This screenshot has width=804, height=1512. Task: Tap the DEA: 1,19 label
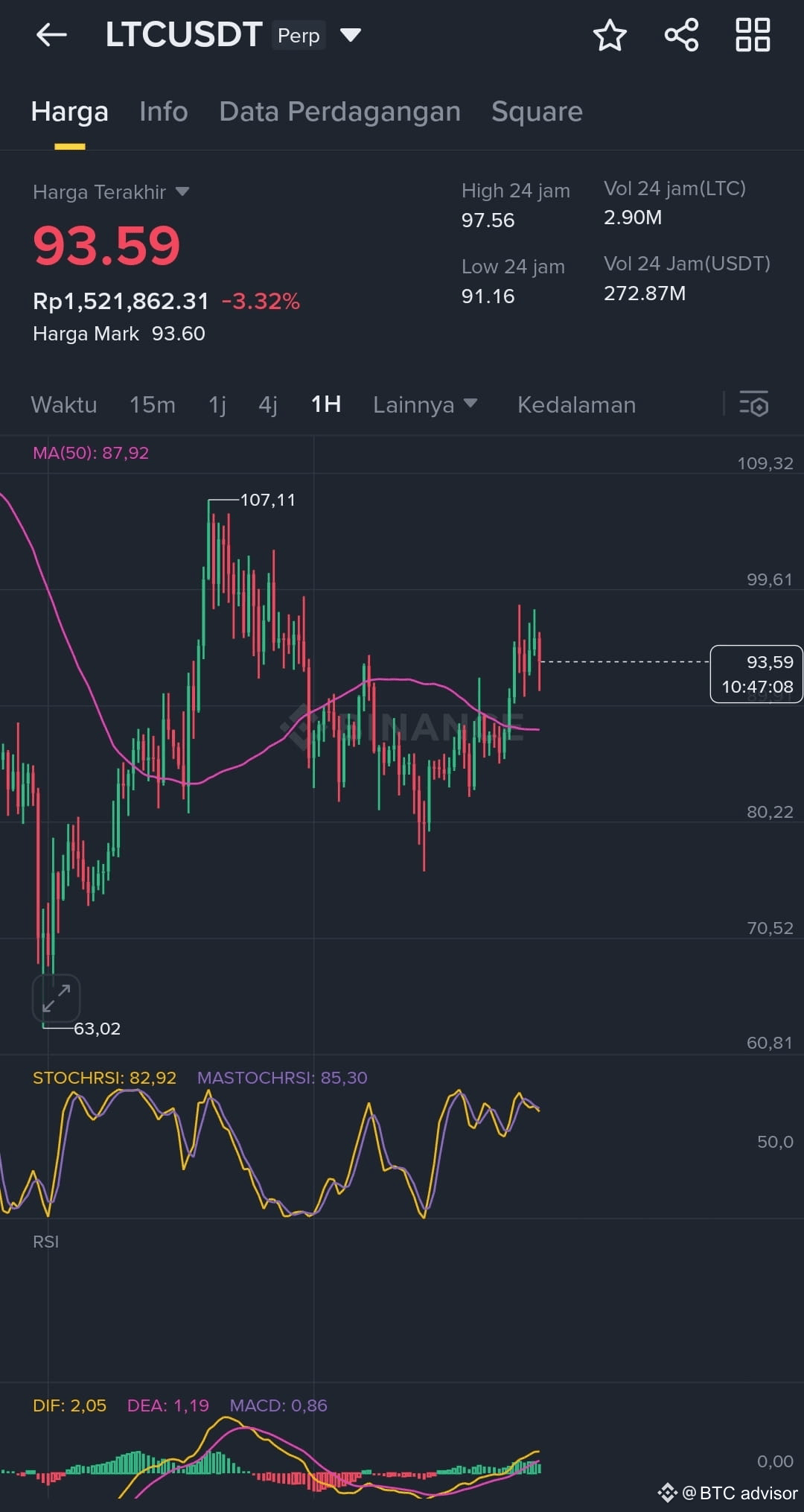[168, 1405]
